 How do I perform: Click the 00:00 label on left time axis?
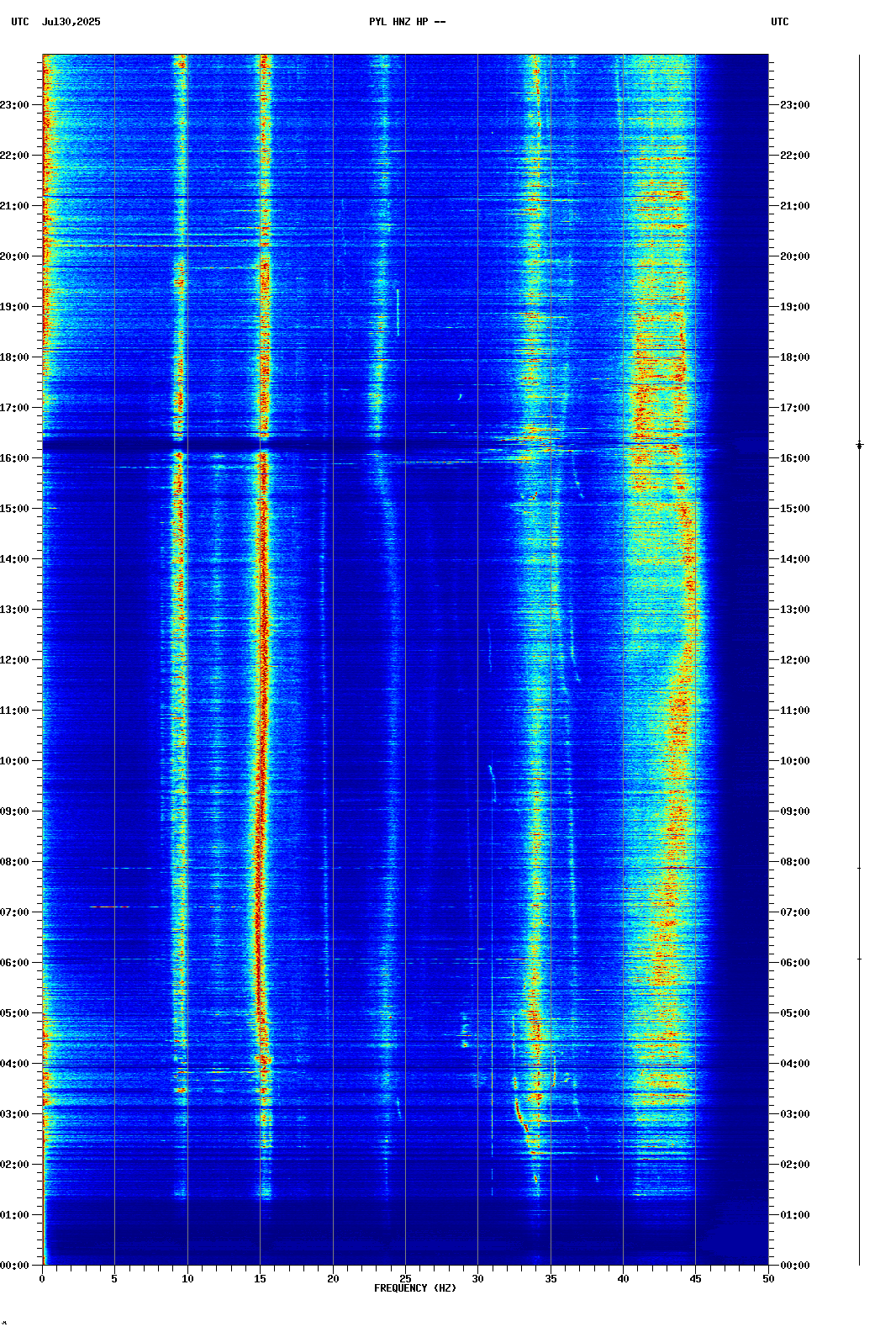tap(14, 1266)
